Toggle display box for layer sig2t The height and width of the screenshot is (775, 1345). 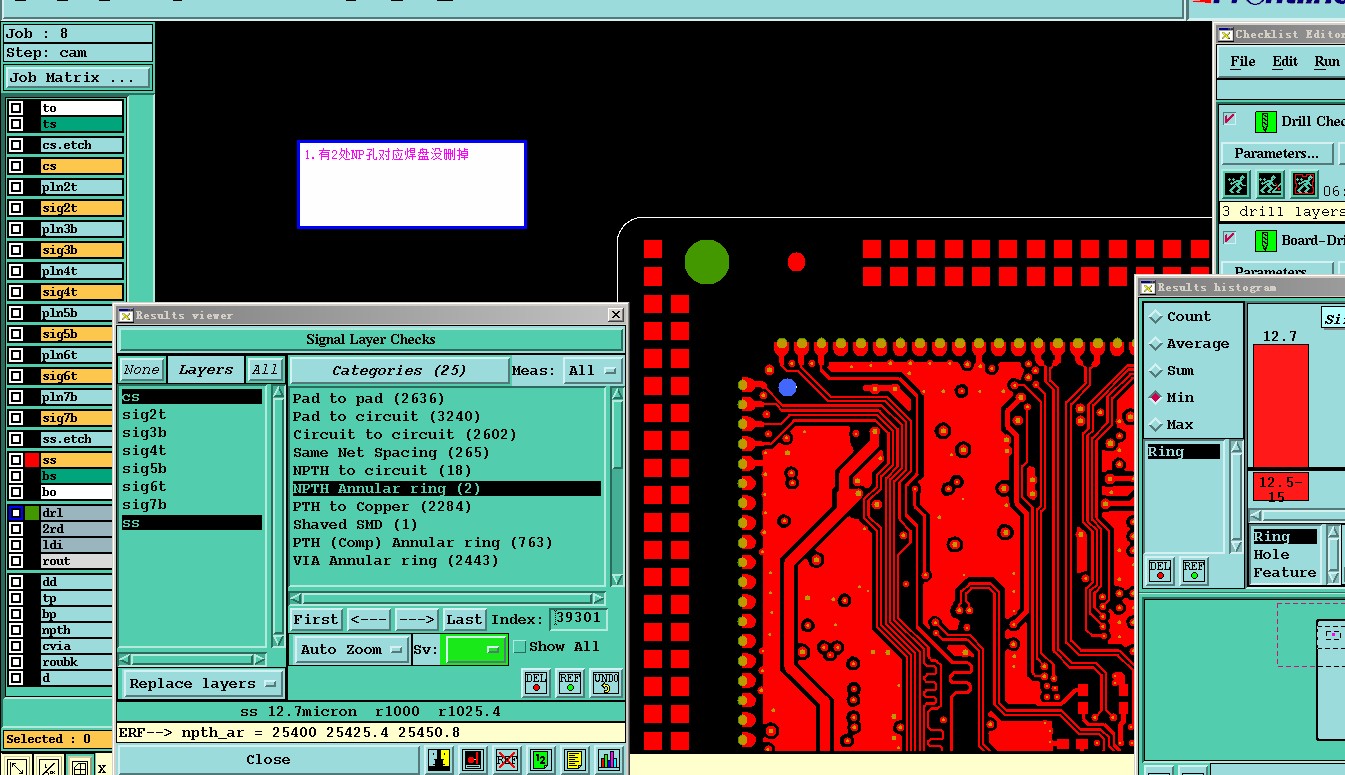pos(16,208)
